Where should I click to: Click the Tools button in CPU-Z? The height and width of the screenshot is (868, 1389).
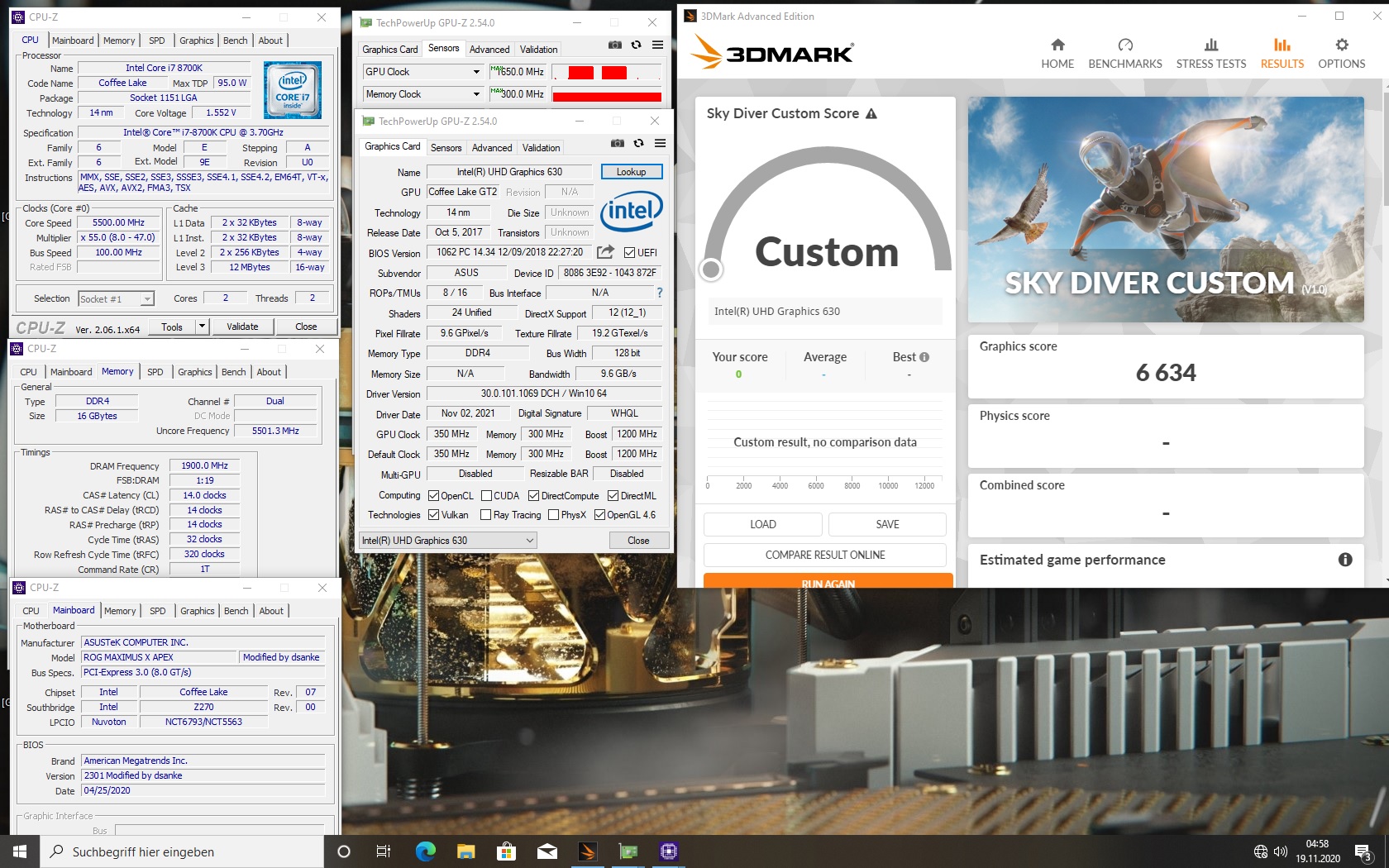[x=172, y=327]
